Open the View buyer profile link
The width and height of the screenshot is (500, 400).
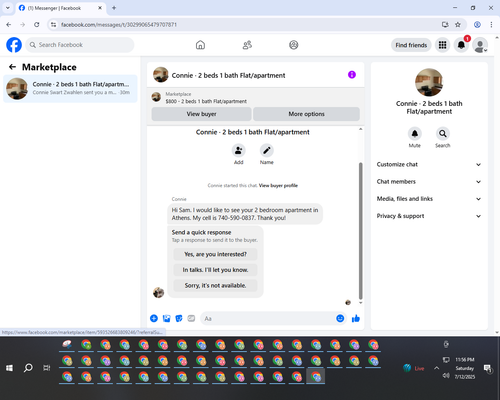coord(278,186)
